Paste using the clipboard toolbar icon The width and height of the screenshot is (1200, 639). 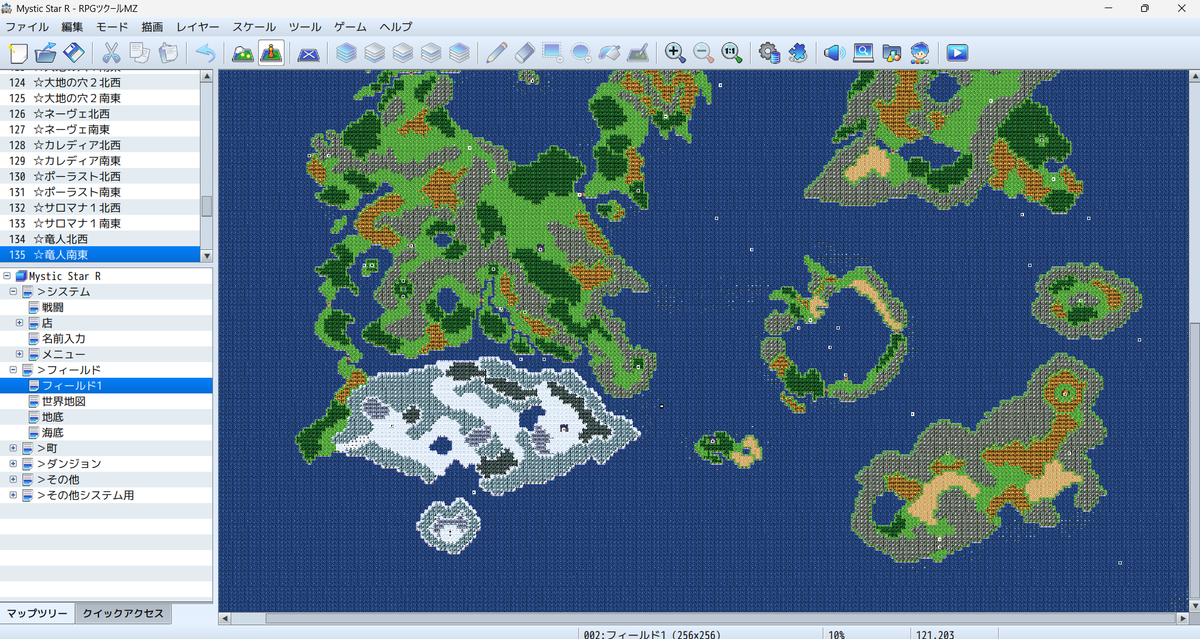167,52
